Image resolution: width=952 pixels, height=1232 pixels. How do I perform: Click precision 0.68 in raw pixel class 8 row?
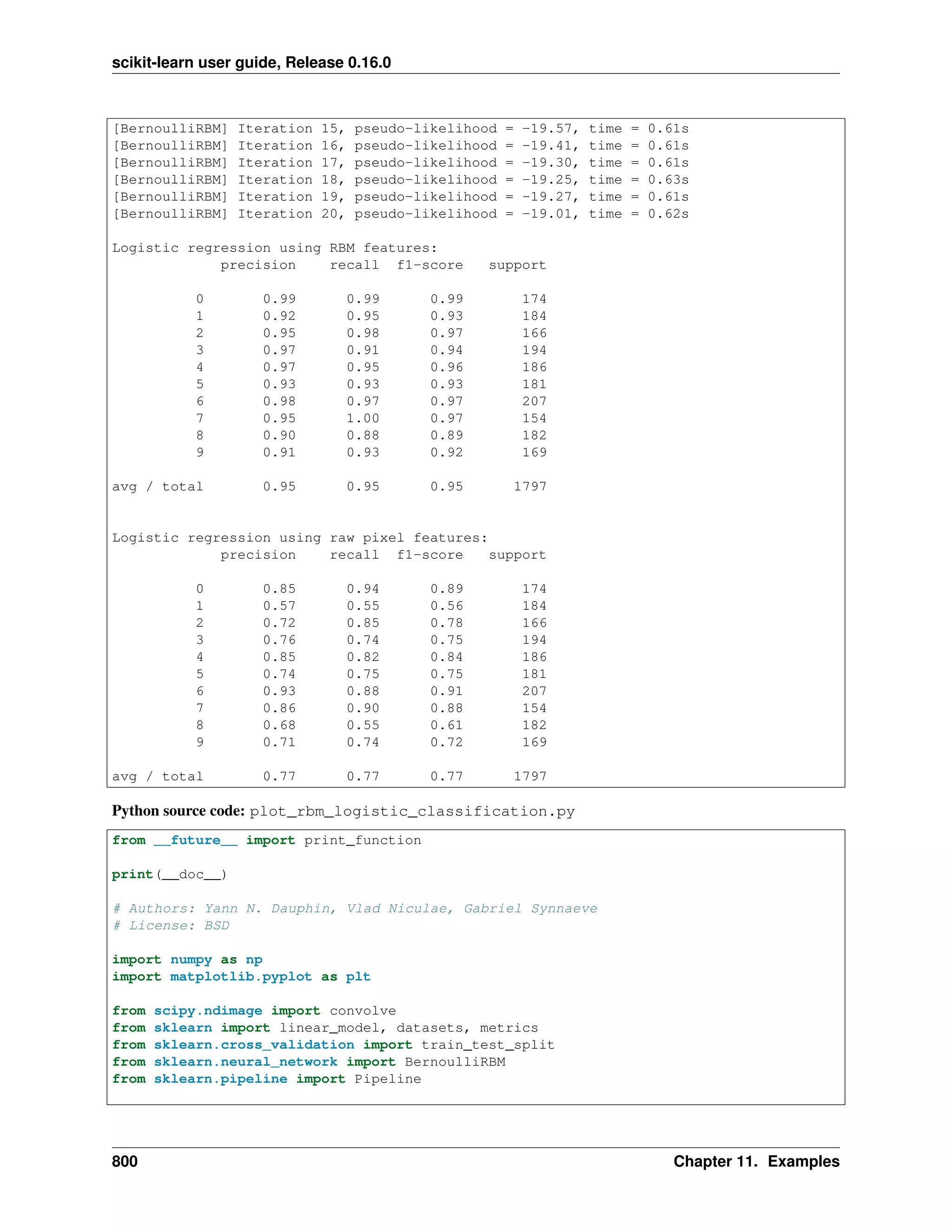(279, 725)
